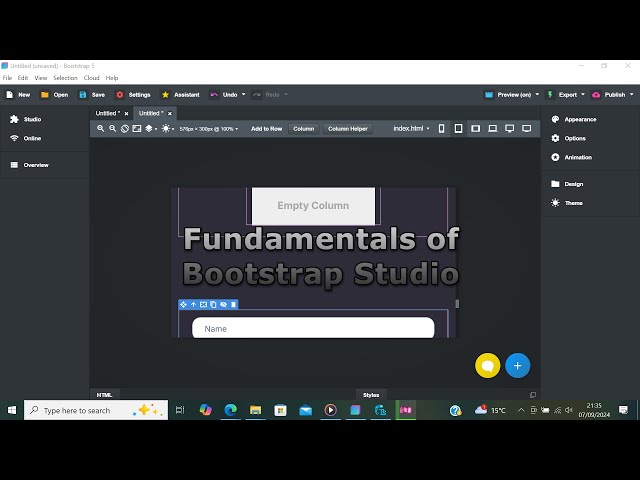Open the Studio components panel
Screen dimensions: 640x480
(x=25, y=119)
